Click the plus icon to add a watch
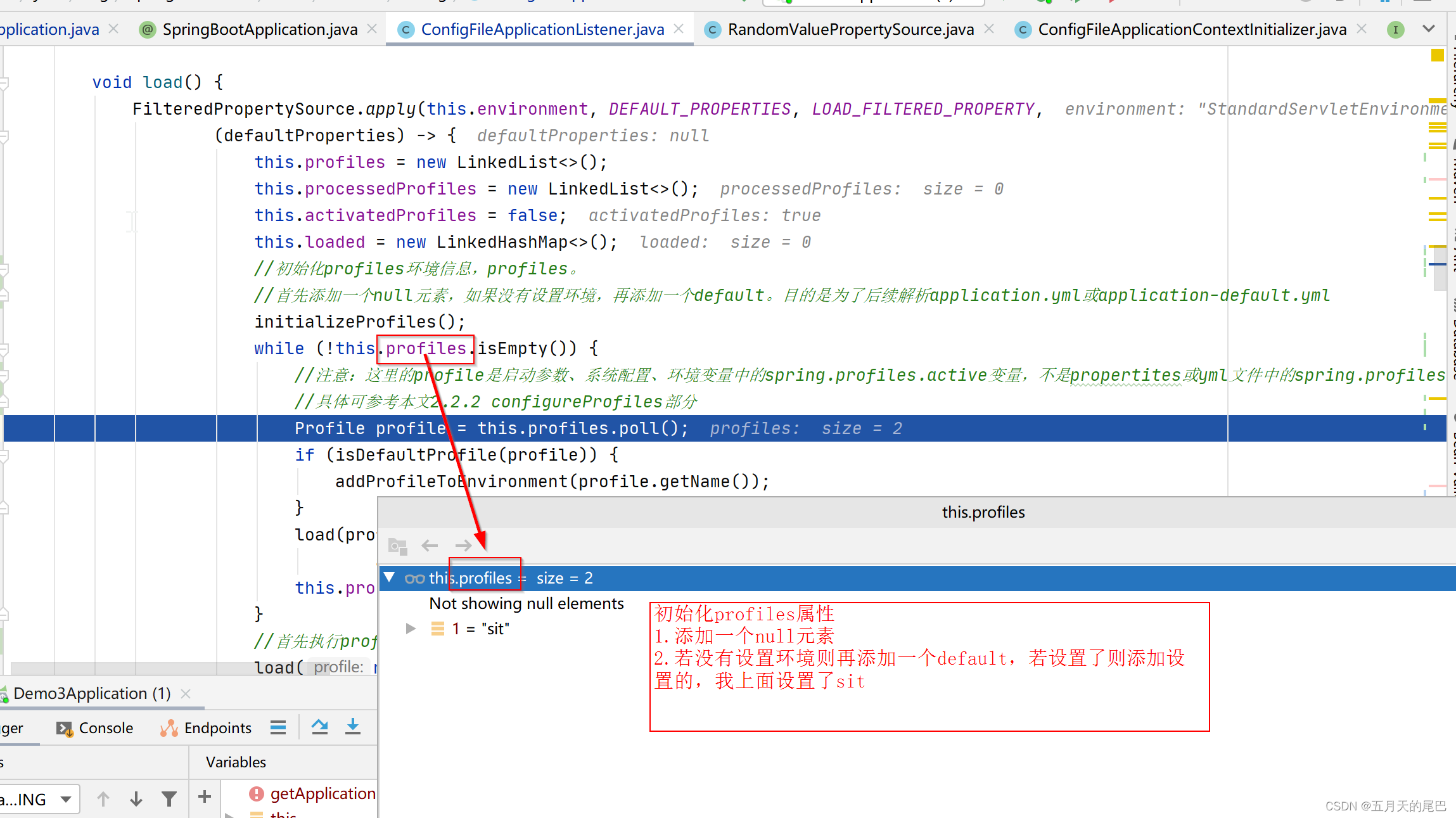 [x=203, y=798]
